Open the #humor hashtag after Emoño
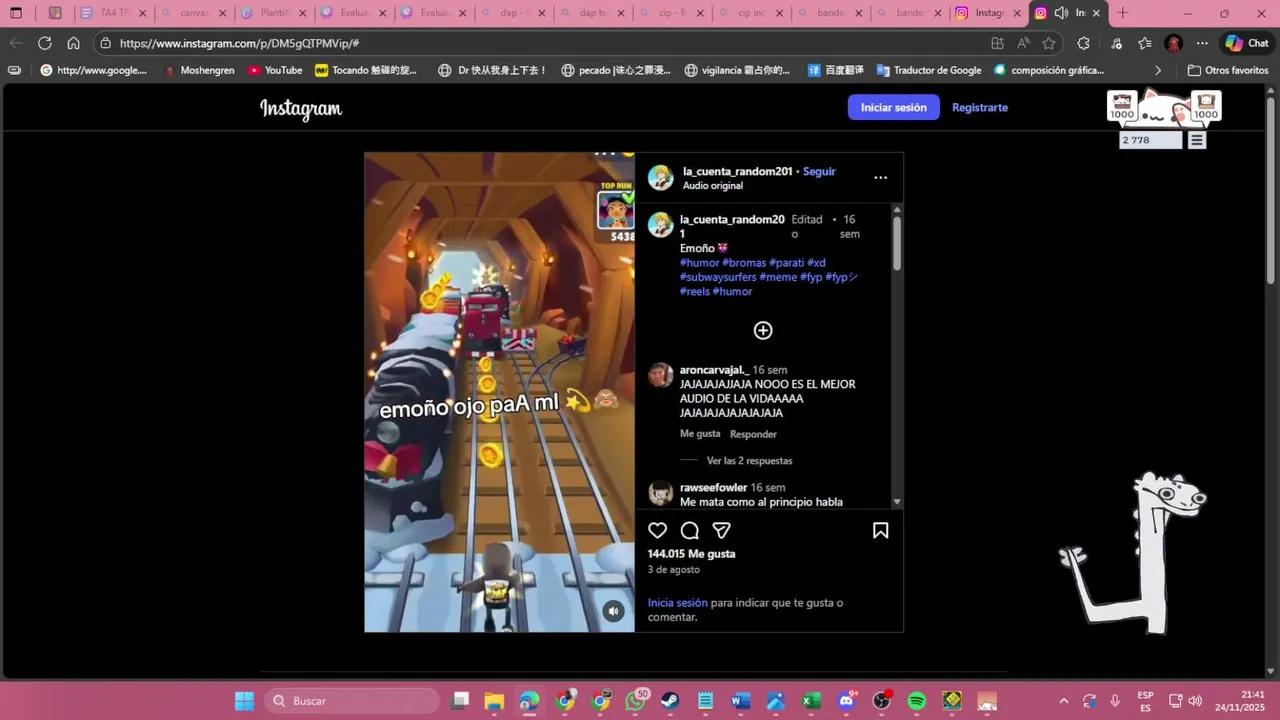Screen dimensions: 1280x720 coord(700,263)
